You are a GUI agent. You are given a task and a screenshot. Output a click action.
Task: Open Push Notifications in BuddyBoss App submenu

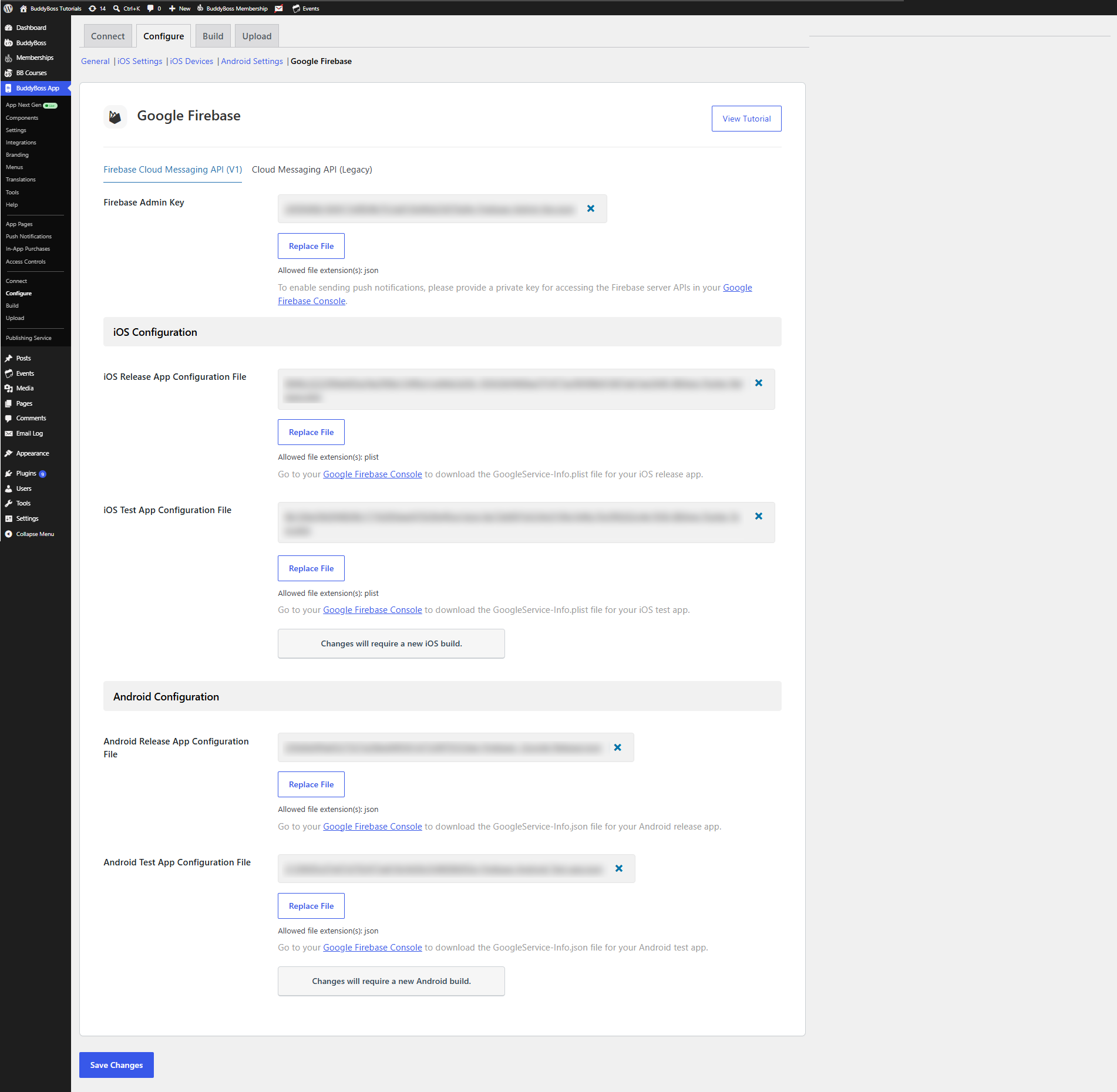(x=29, y=237)
